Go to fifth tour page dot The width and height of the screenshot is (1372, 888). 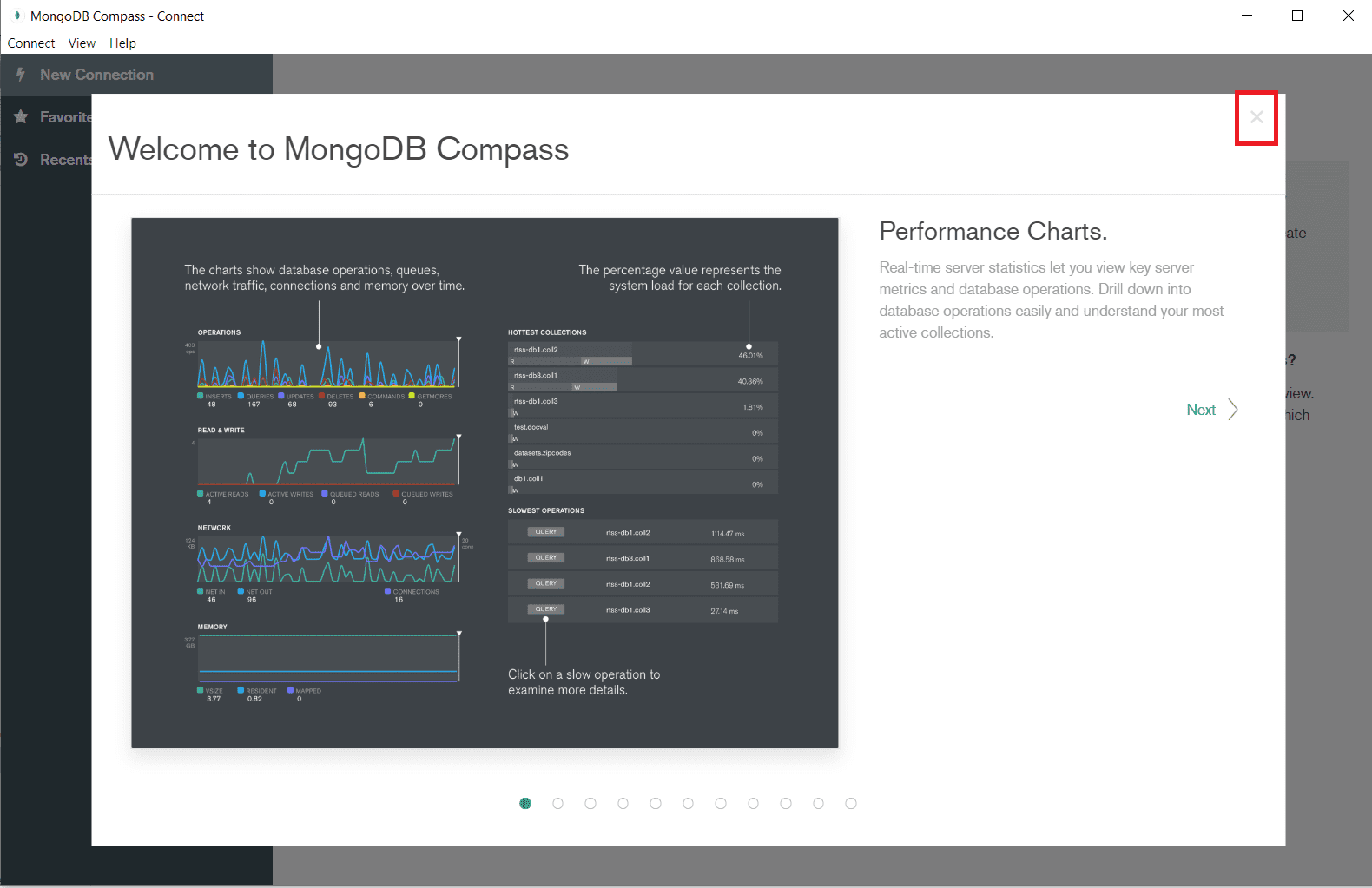click(x=656, y=803)
